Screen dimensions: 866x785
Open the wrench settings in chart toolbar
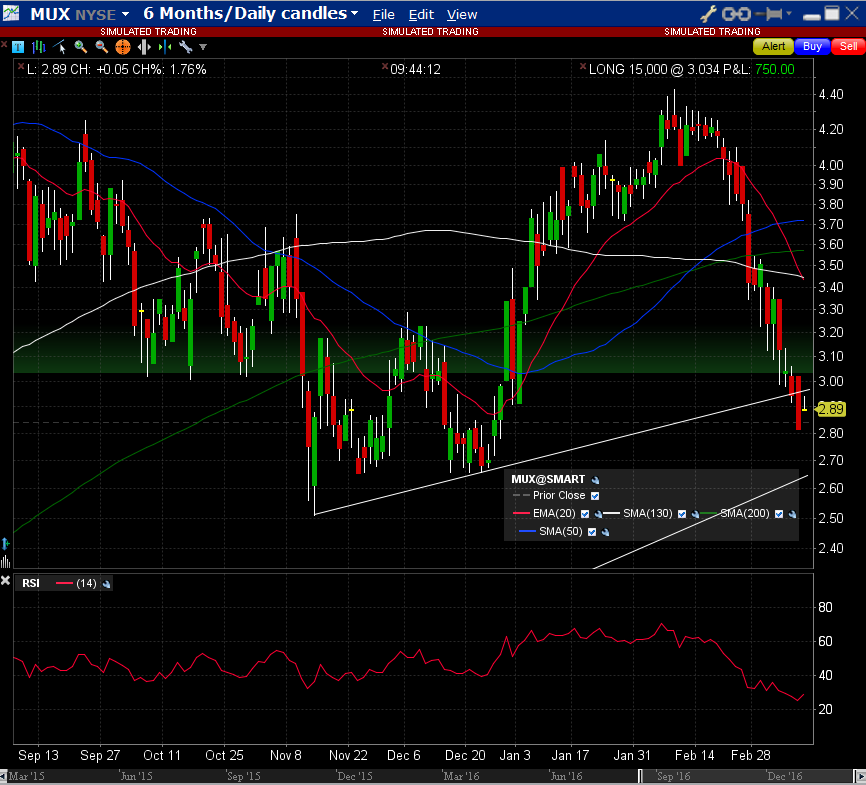[185, 47]
